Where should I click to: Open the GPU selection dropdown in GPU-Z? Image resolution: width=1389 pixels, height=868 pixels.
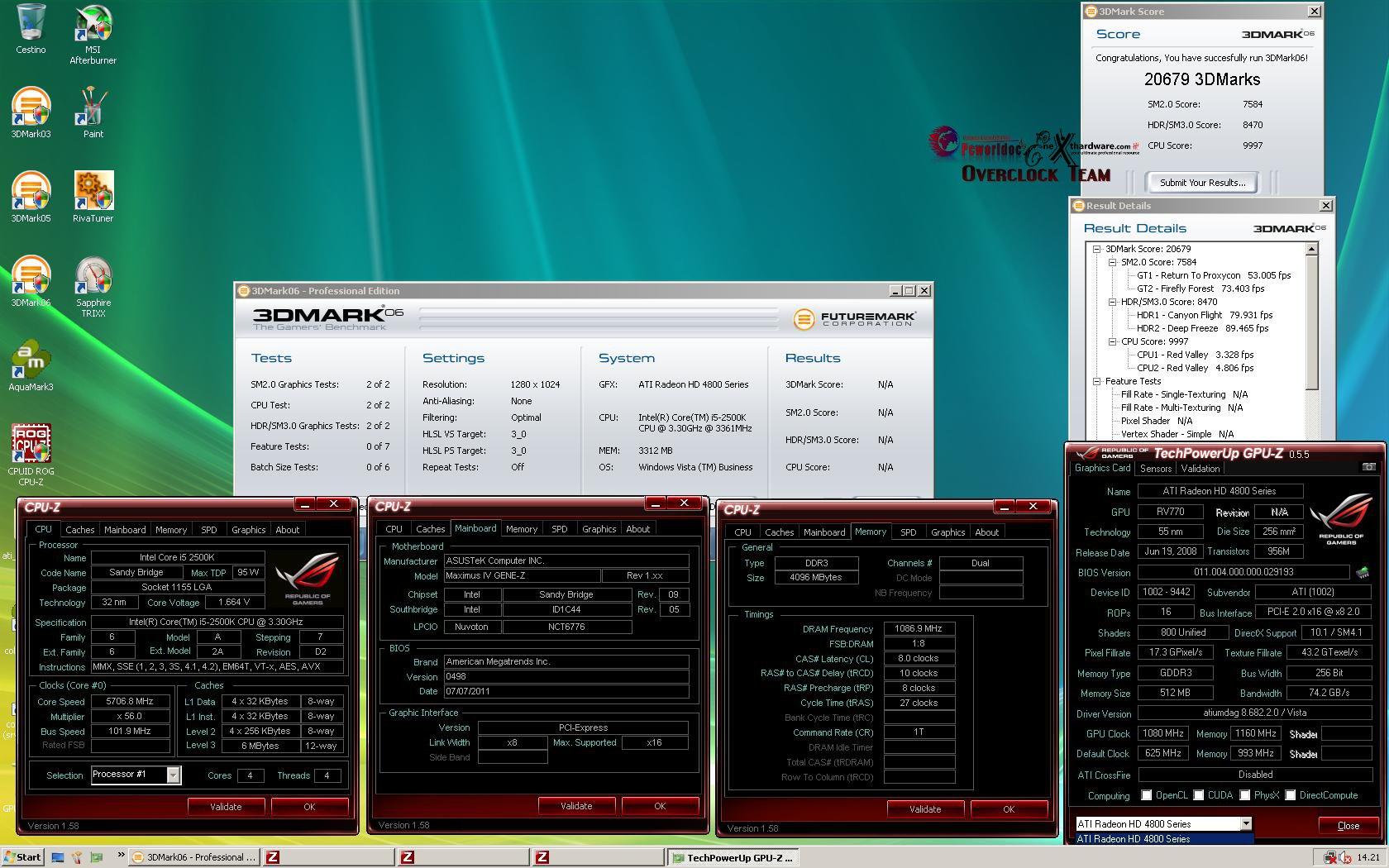tap(1245, 823)
